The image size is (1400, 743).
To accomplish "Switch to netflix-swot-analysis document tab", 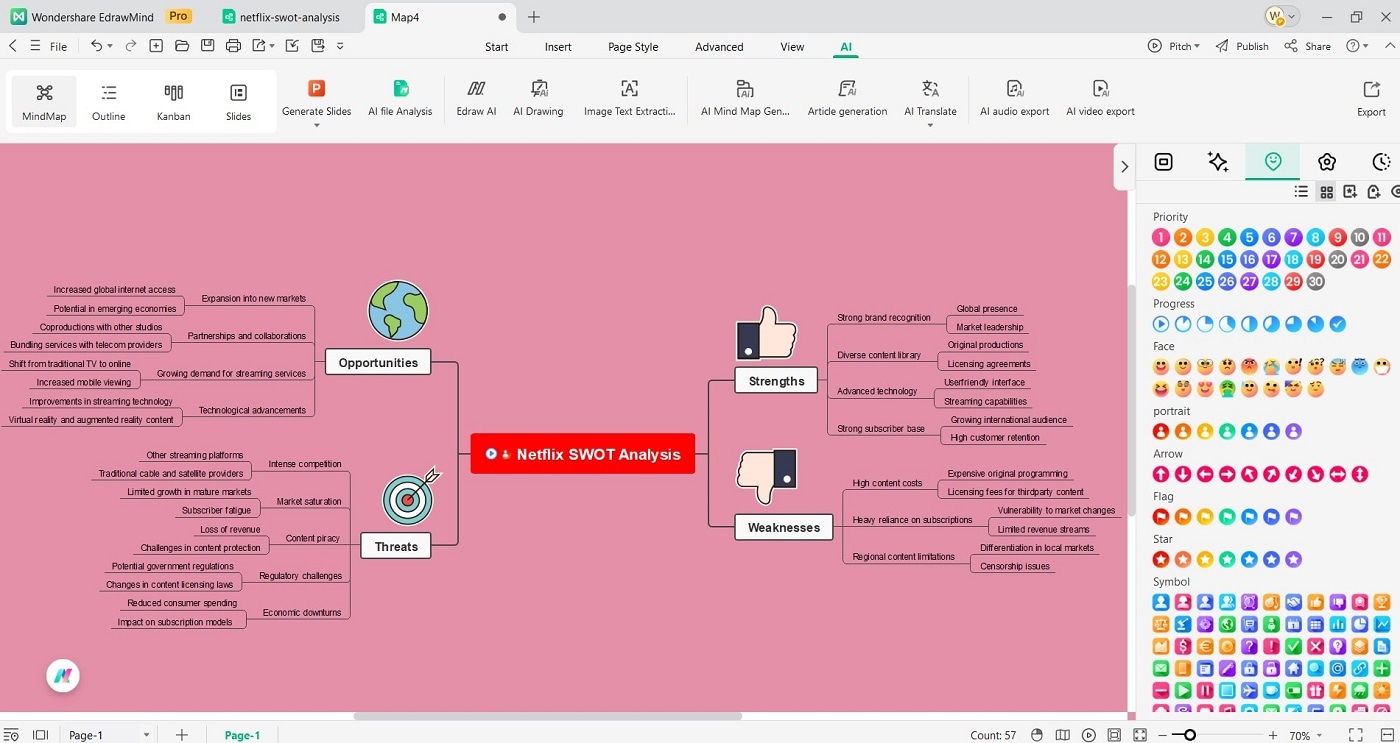I will pos(281,17).
